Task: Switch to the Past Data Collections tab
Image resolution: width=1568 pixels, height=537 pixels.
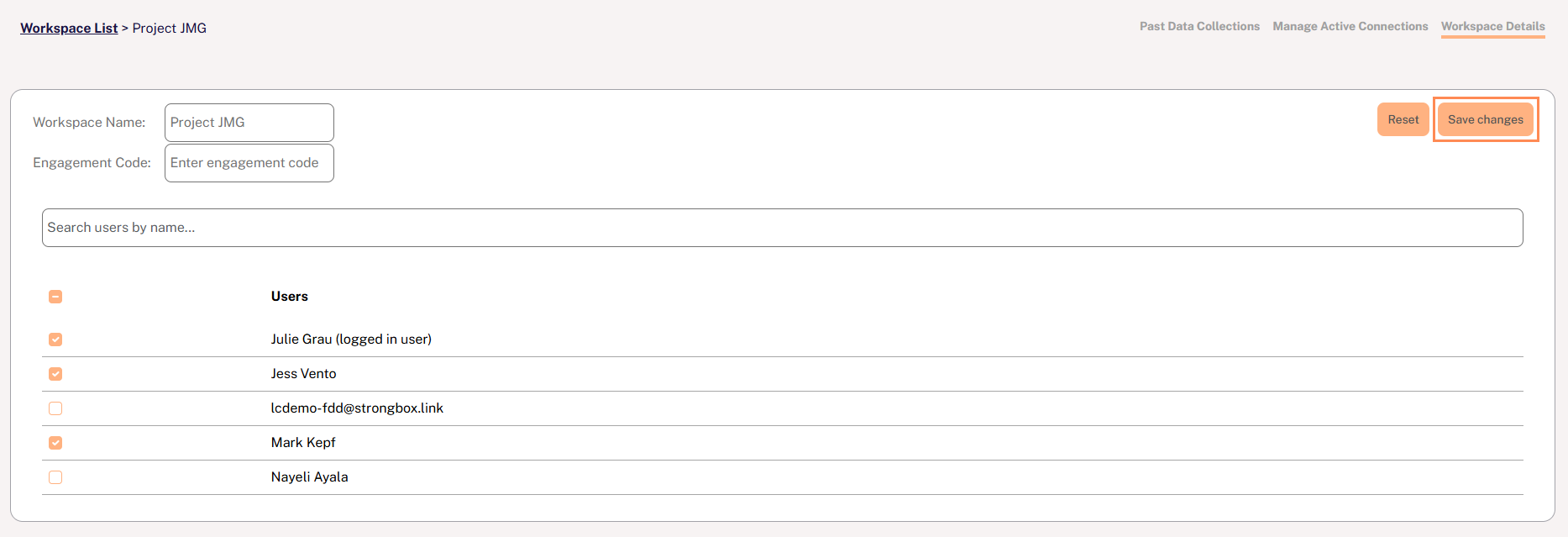Action: (1199, 27)
